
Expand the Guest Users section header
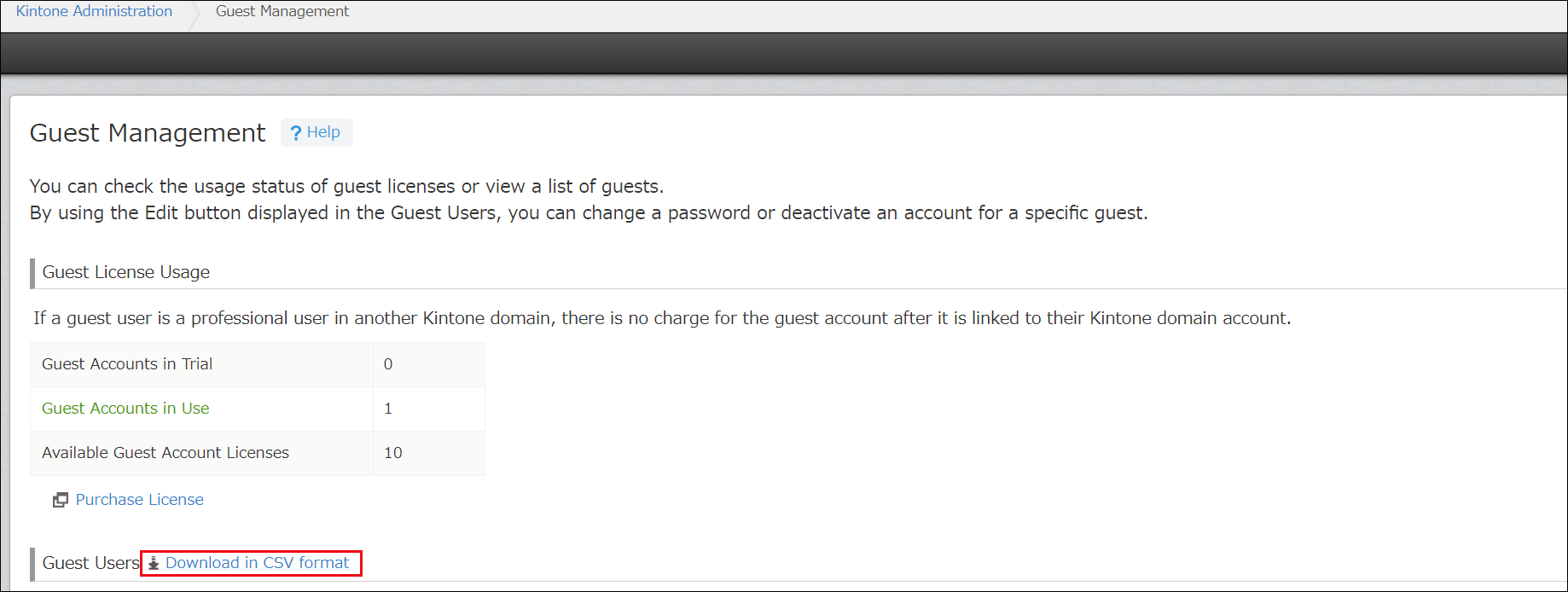pos(90,564)
